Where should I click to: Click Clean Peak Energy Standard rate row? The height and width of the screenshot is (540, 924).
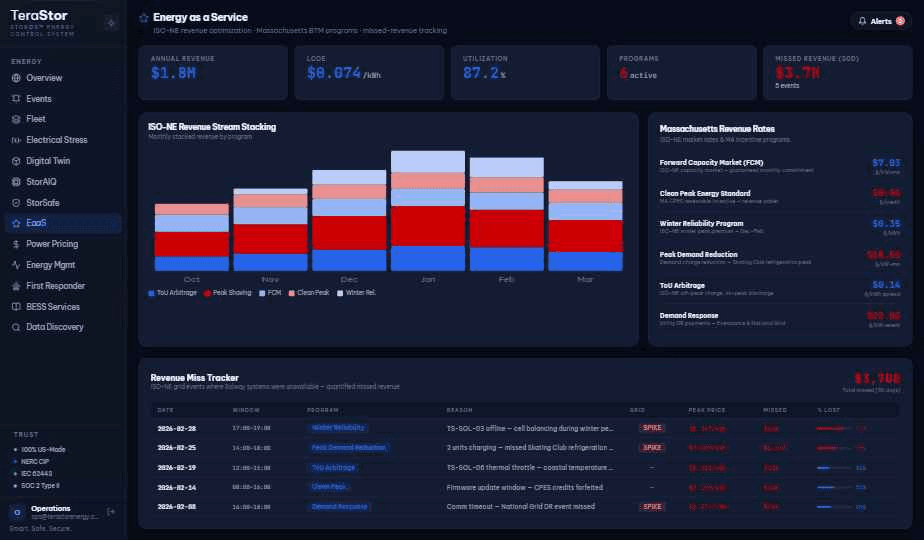pos(780,197)
